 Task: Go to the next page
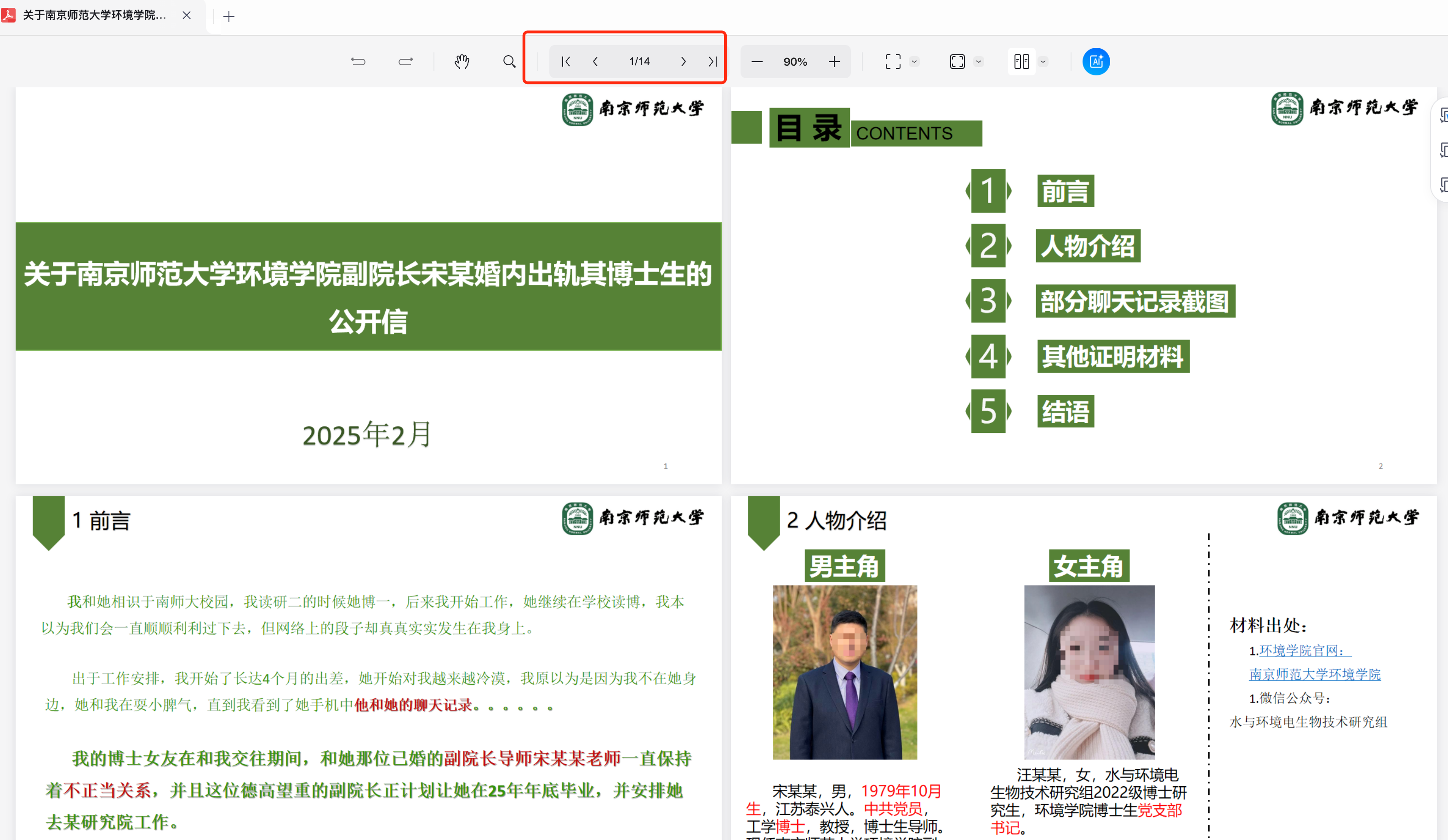(x=683, y=62)
